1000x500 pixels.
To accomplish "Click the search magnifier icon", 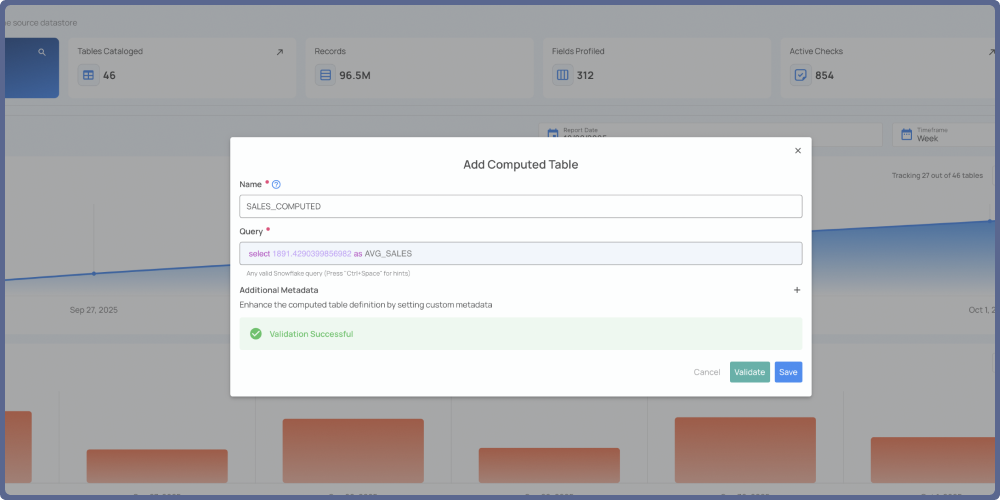I will [42, 52].
